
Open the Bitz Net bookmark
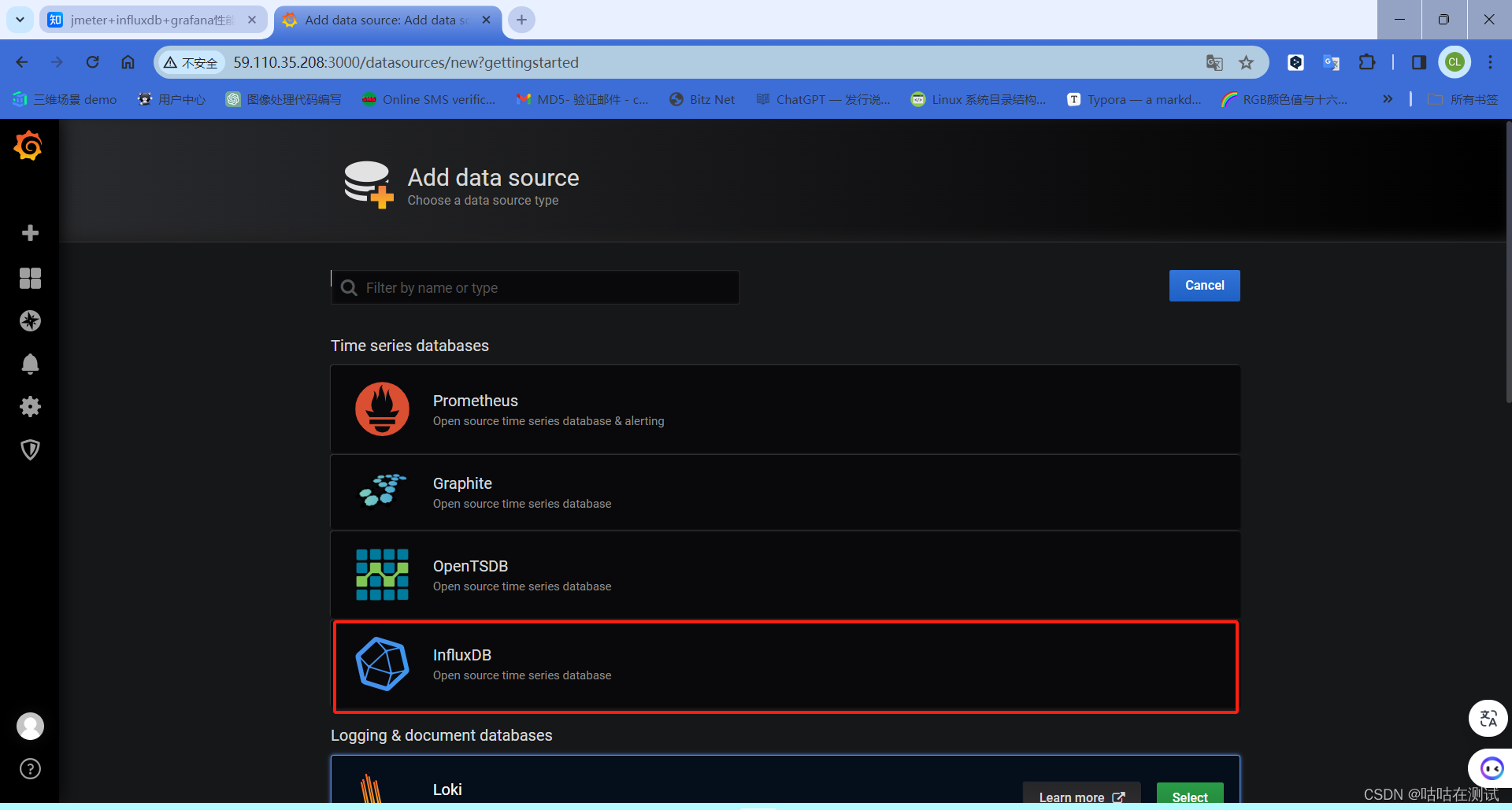point(702,99)
